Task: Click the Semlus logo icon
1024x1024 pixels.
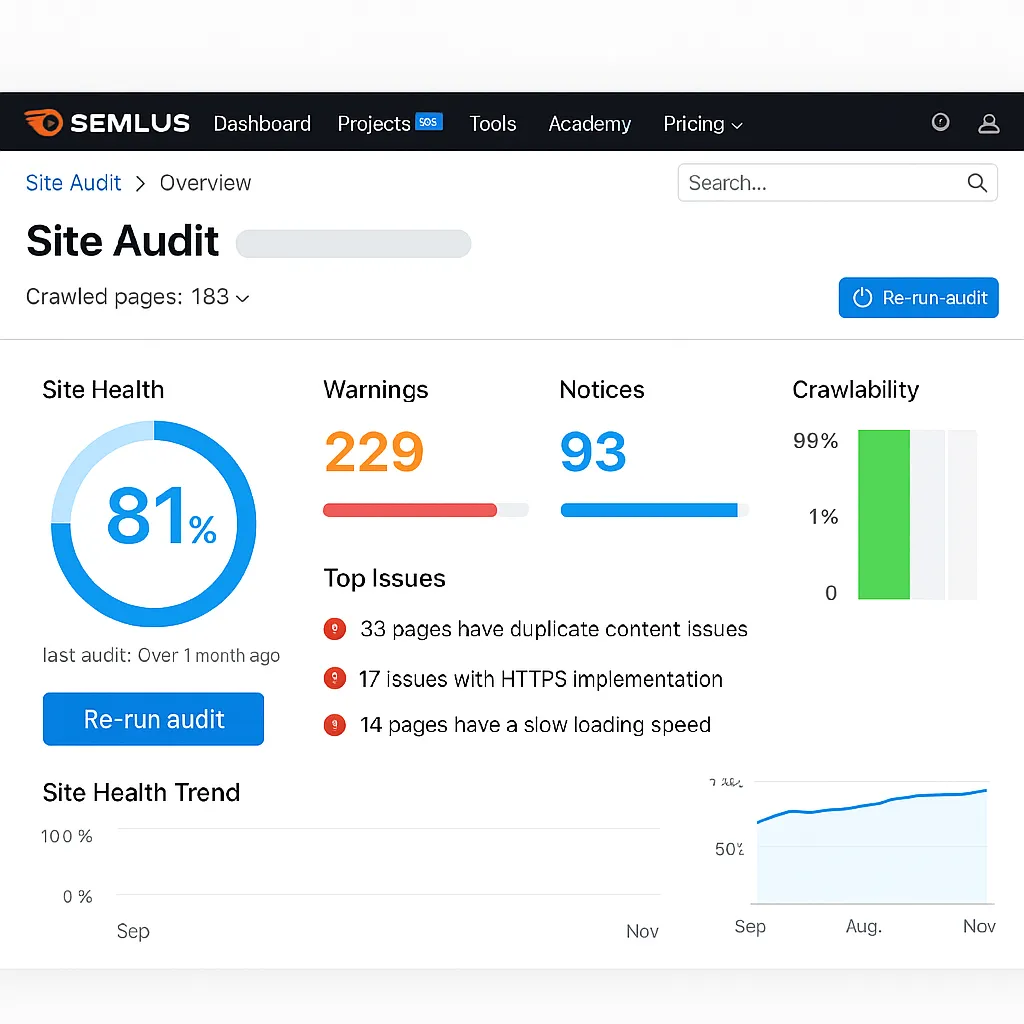Action: point(44,123)
